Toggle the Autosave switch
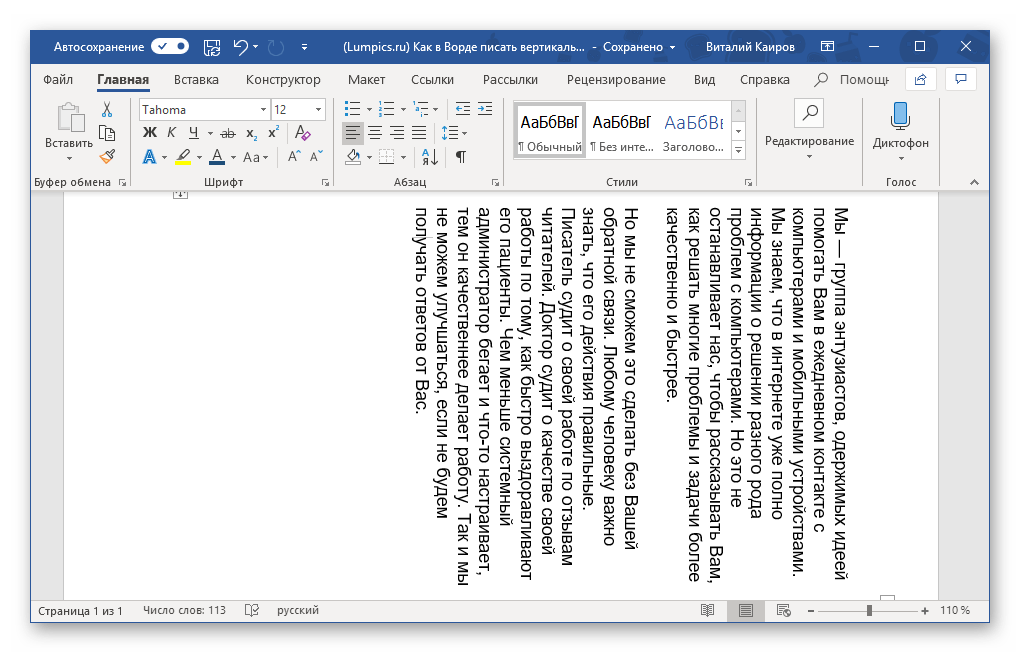 tap(169, 46)
